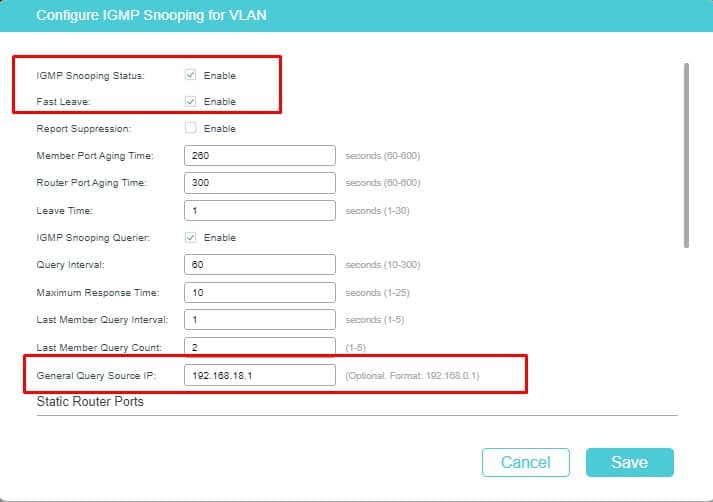Click the 'Configure IGMP Snooping for VLAN' title

point(151,15)
